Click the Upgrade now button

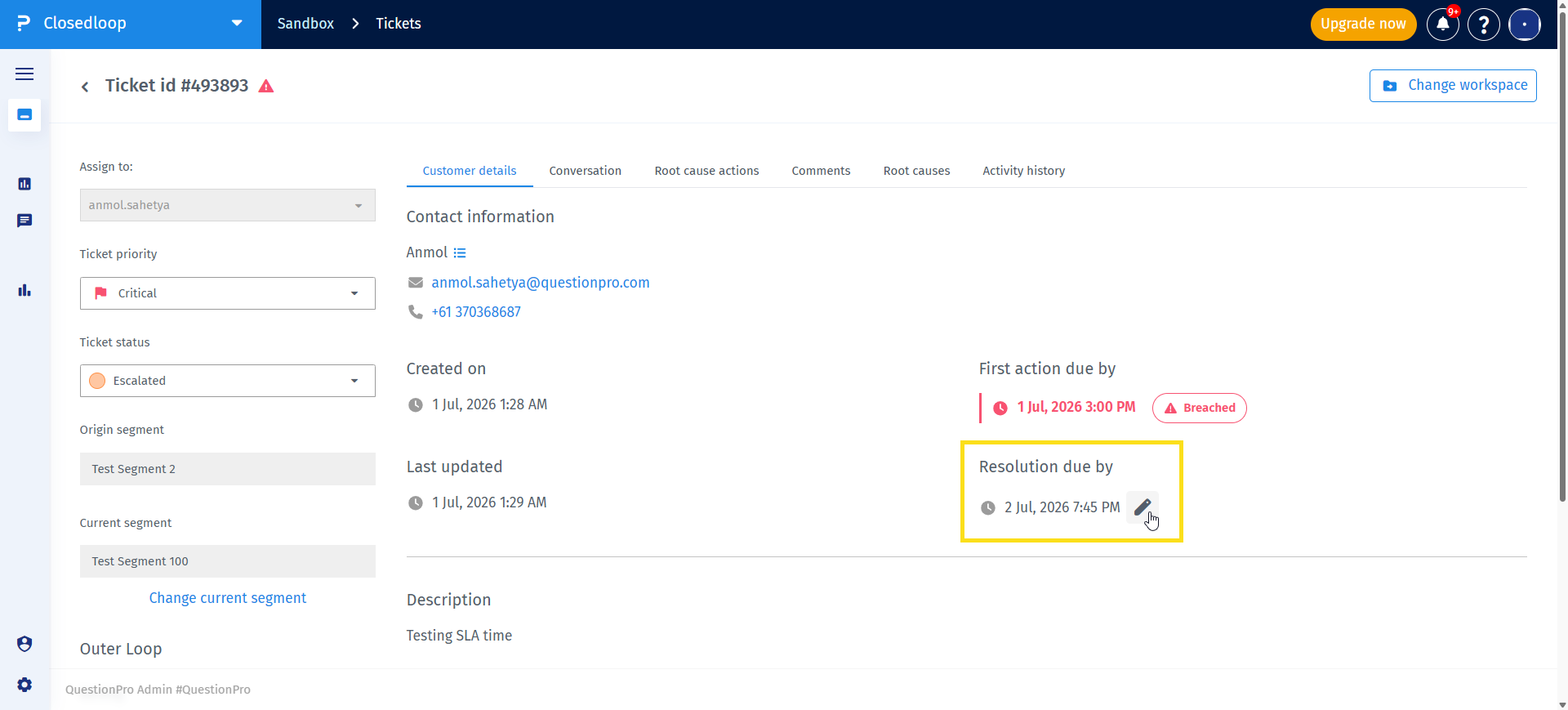pos(1363,24)
